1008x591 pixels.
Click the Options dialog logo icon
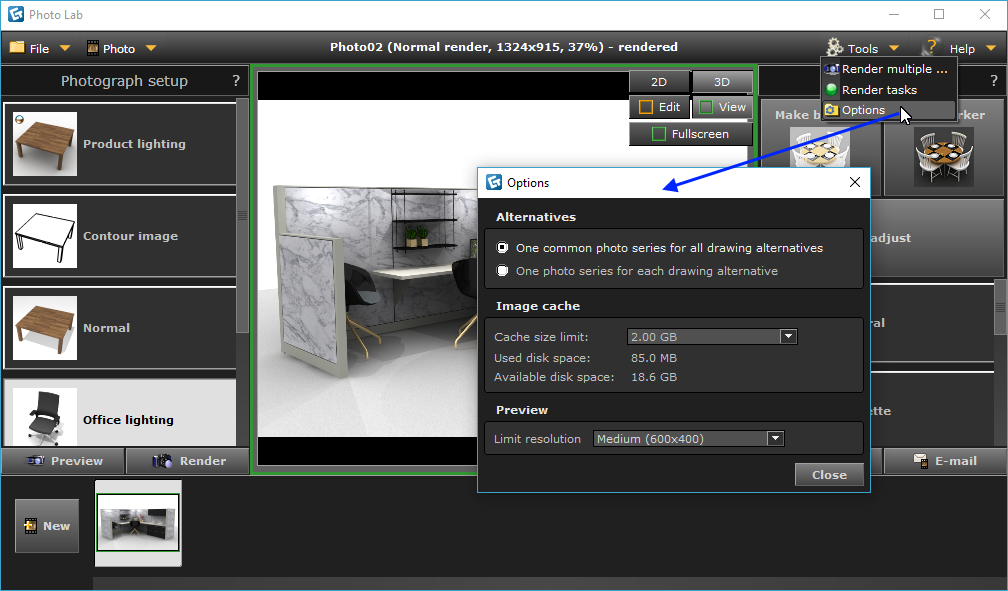[x=494, y=183]
